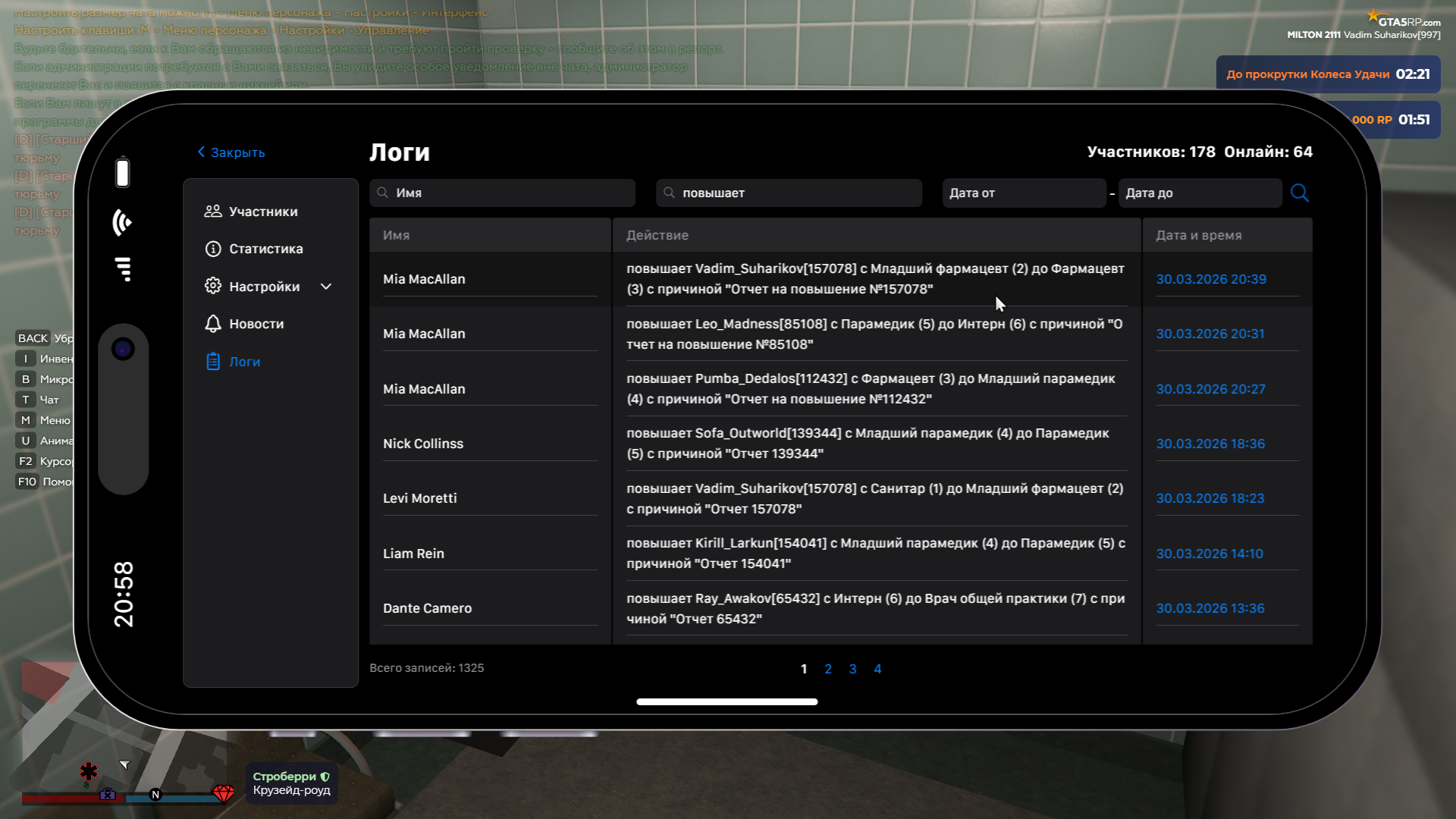Click the phone home indicator bar
Viewport: 1456px width, 819px height.
[x=726, y=702]
